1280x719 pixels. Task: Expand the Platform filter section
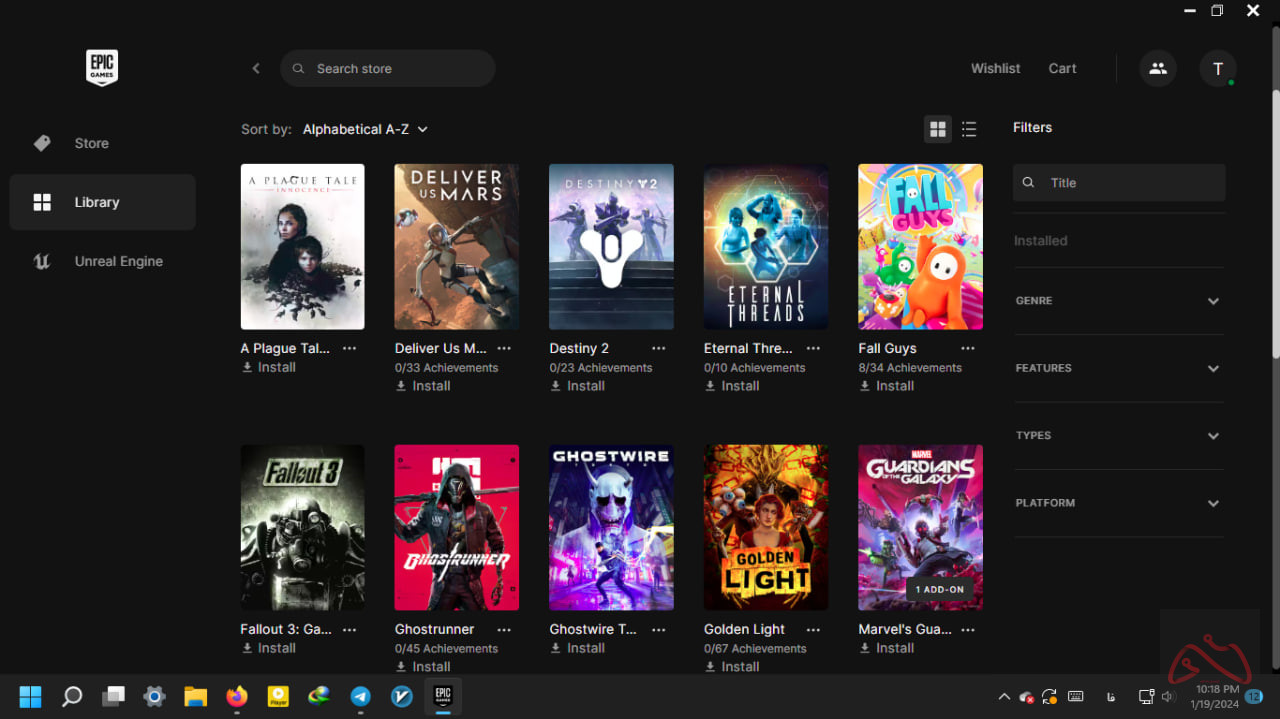point(1118,503)
